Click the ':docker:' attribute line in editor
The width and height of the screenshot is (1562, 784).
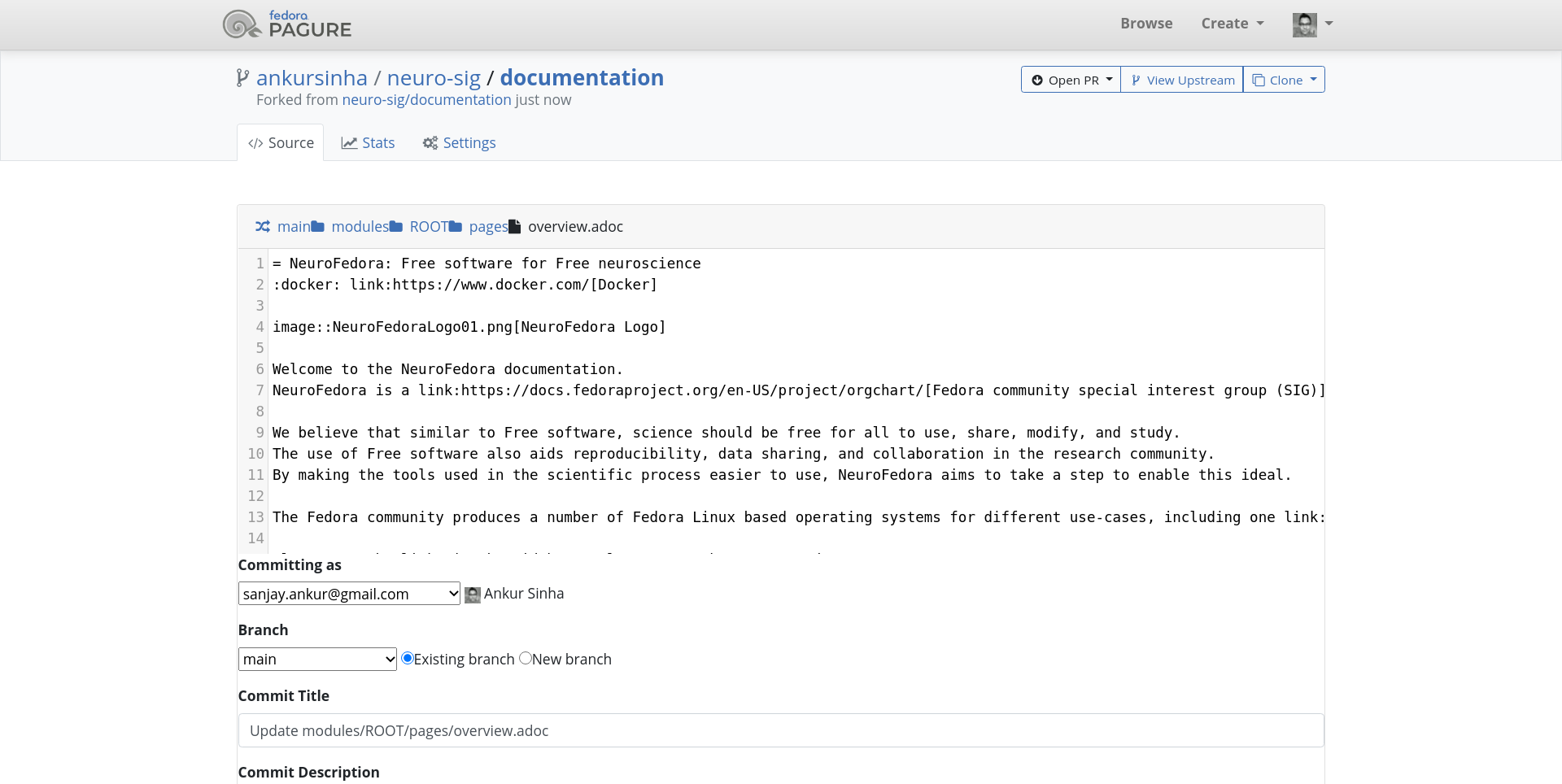point(465,285)
